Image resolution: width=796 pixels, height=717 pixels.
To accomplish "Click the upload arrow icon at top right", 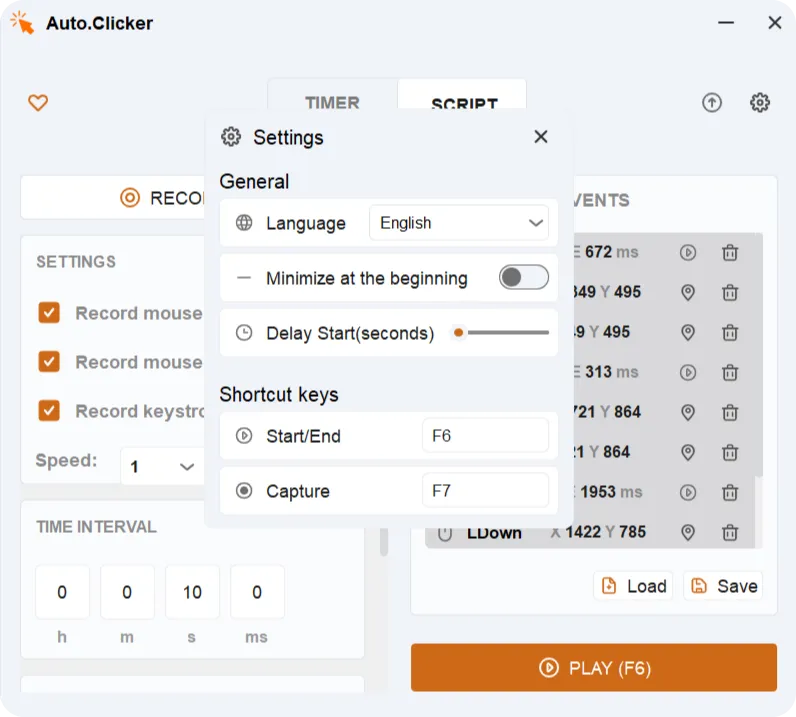I will [712, 103].
